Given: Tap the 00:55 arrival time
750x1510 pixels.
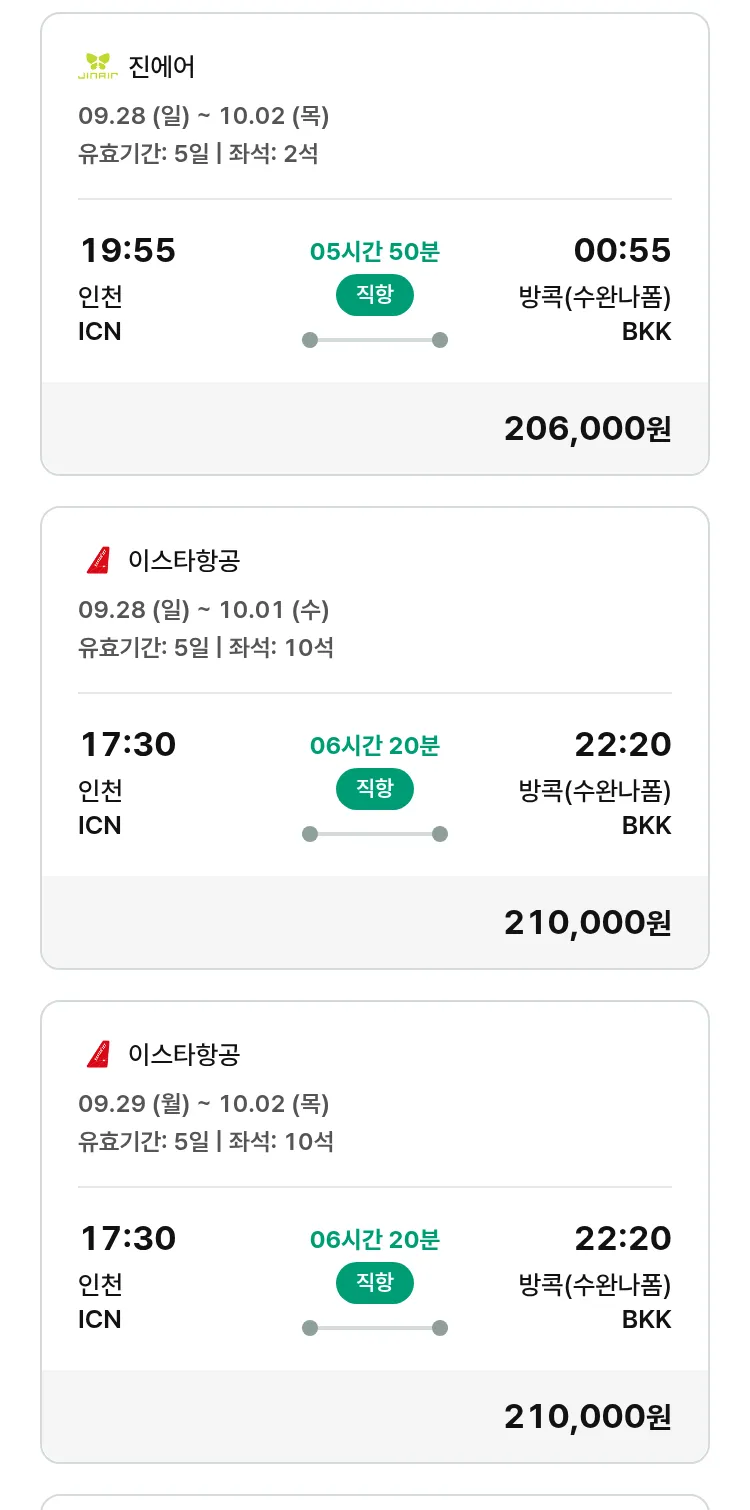Looking at the screenshot, I should 622,250.
